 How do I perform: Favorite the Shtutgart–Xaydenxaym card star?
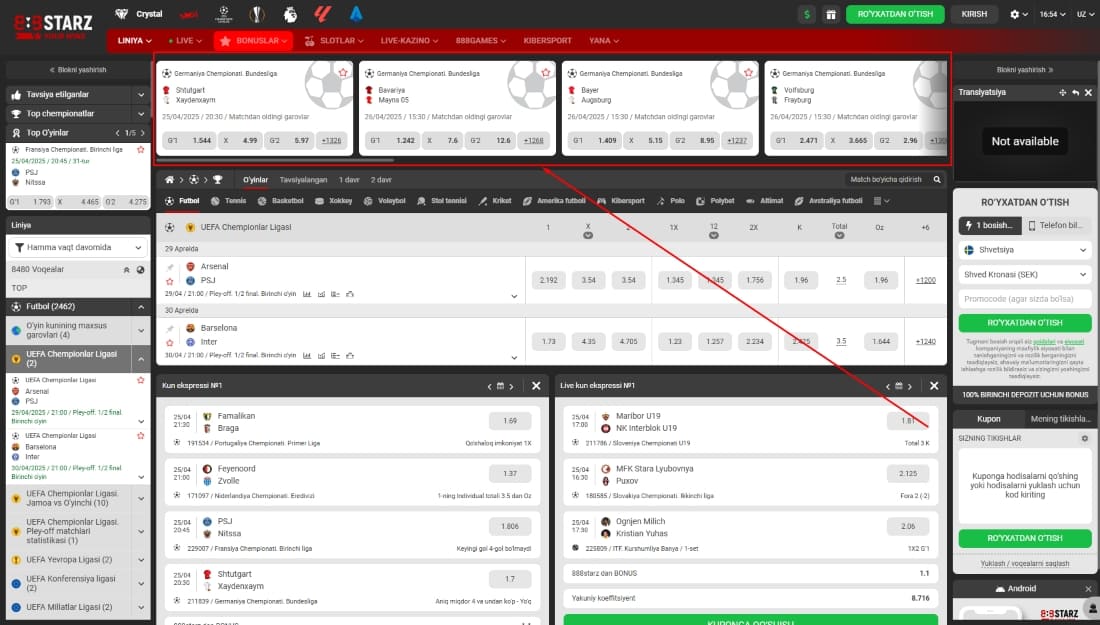(343, 72)
